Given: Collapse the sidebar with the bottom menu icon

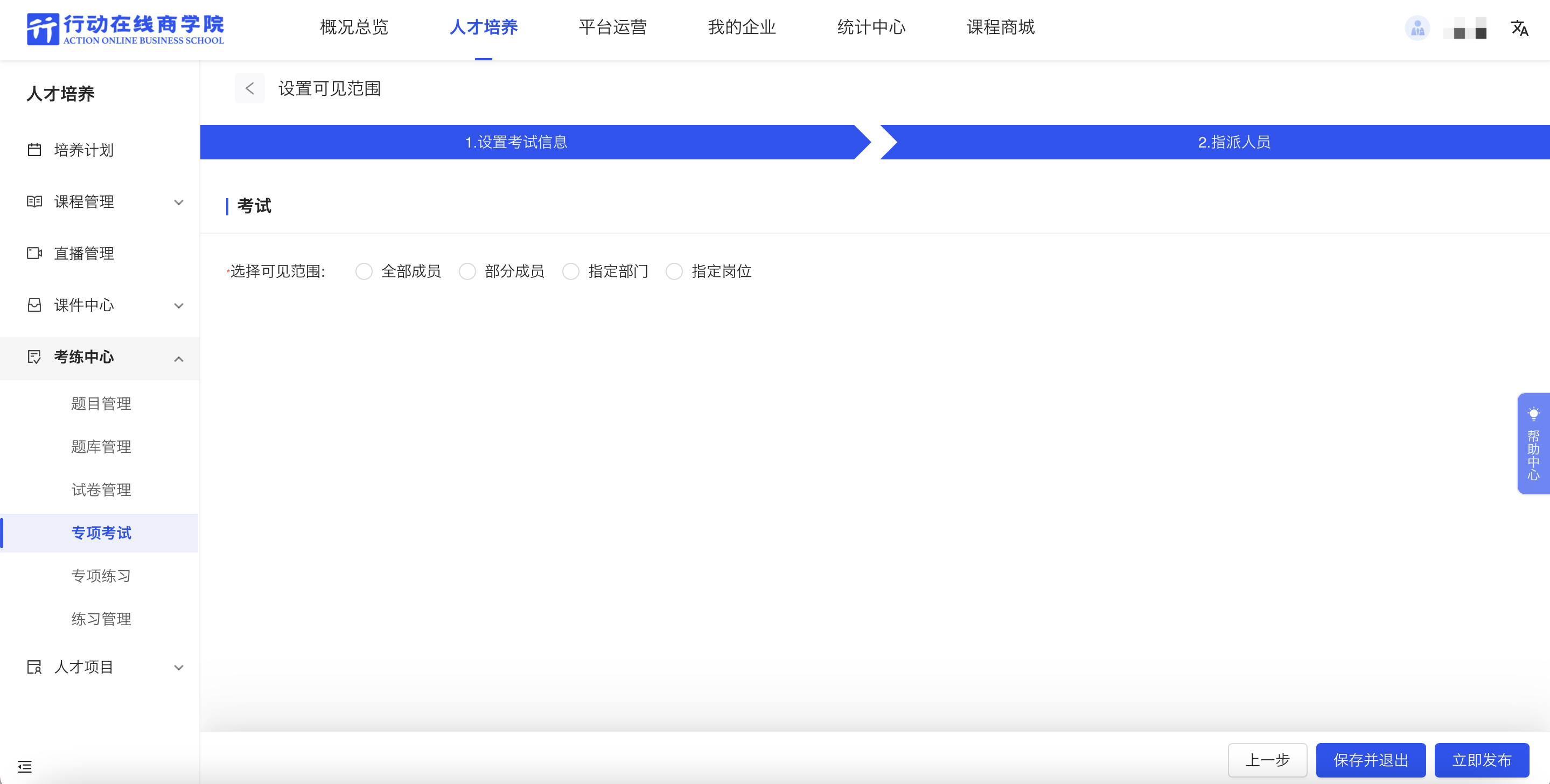Looking at the screenshot, I should click(25, 767).
